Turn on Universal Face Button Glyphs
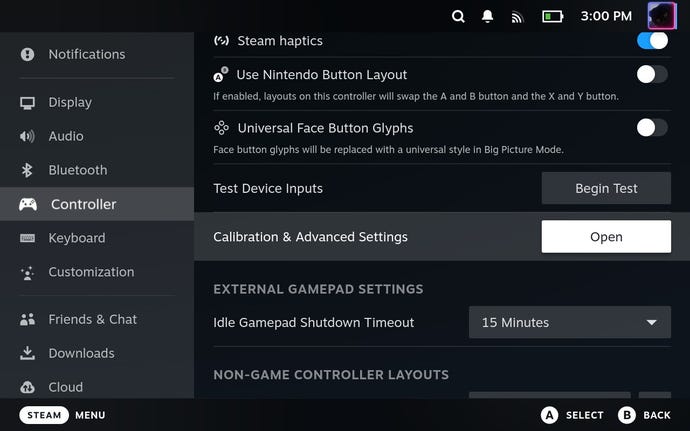The width and height of the screenshot is (690, 431). (652, 127)
